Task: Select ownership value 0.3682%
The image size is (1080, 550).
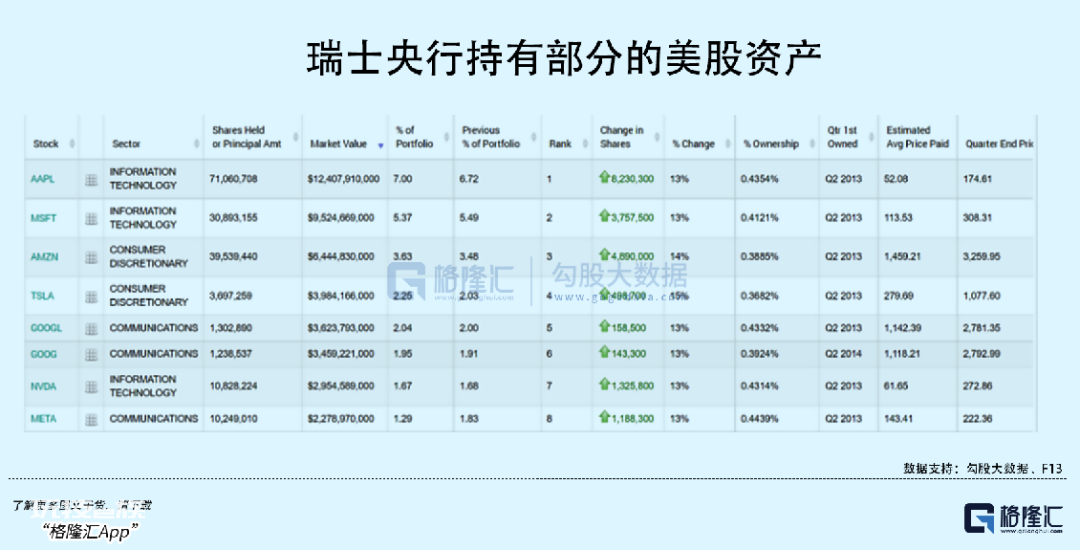Action: (x=760, y=296)
